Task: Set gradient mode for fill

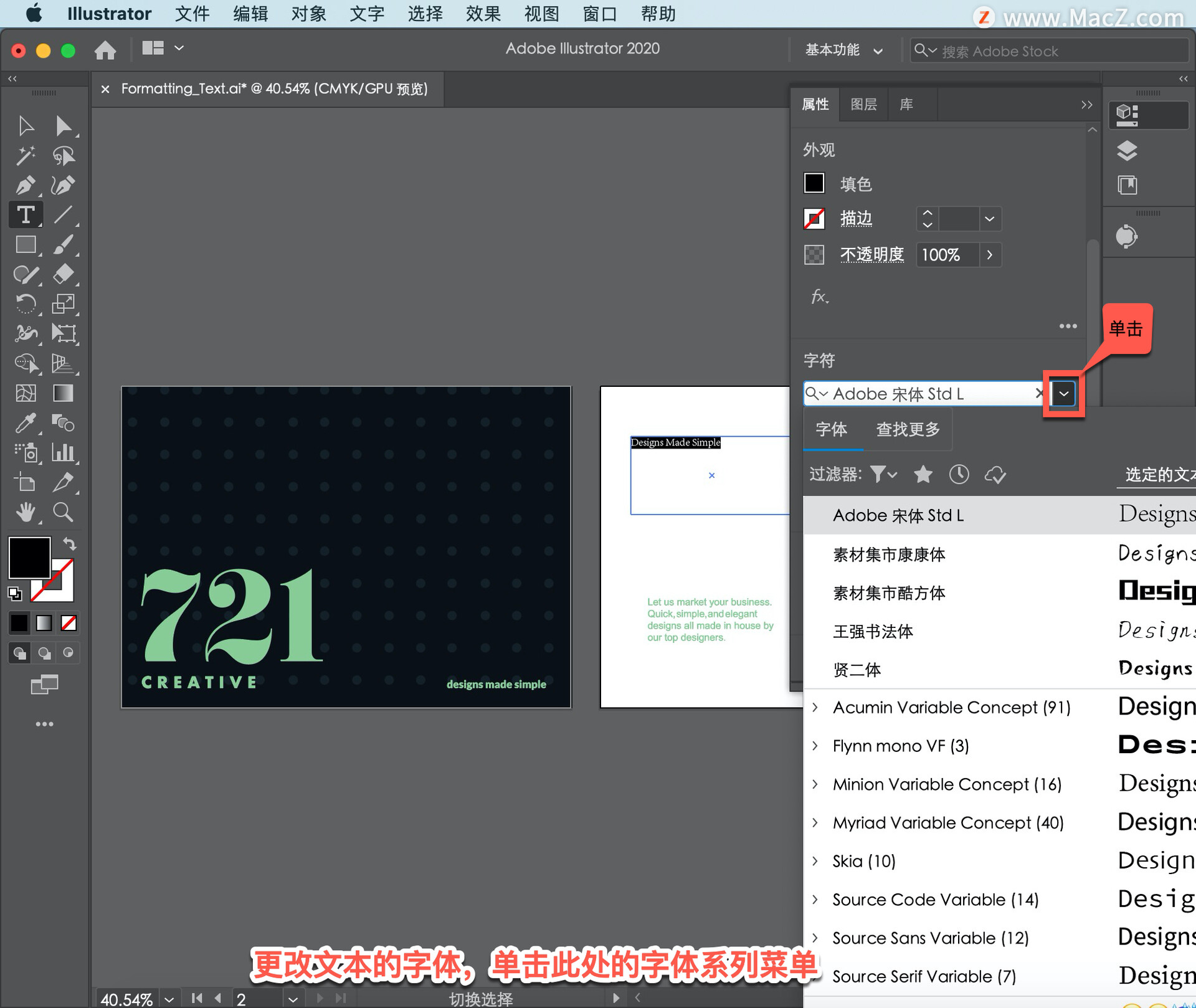Action: pos(44,622)
